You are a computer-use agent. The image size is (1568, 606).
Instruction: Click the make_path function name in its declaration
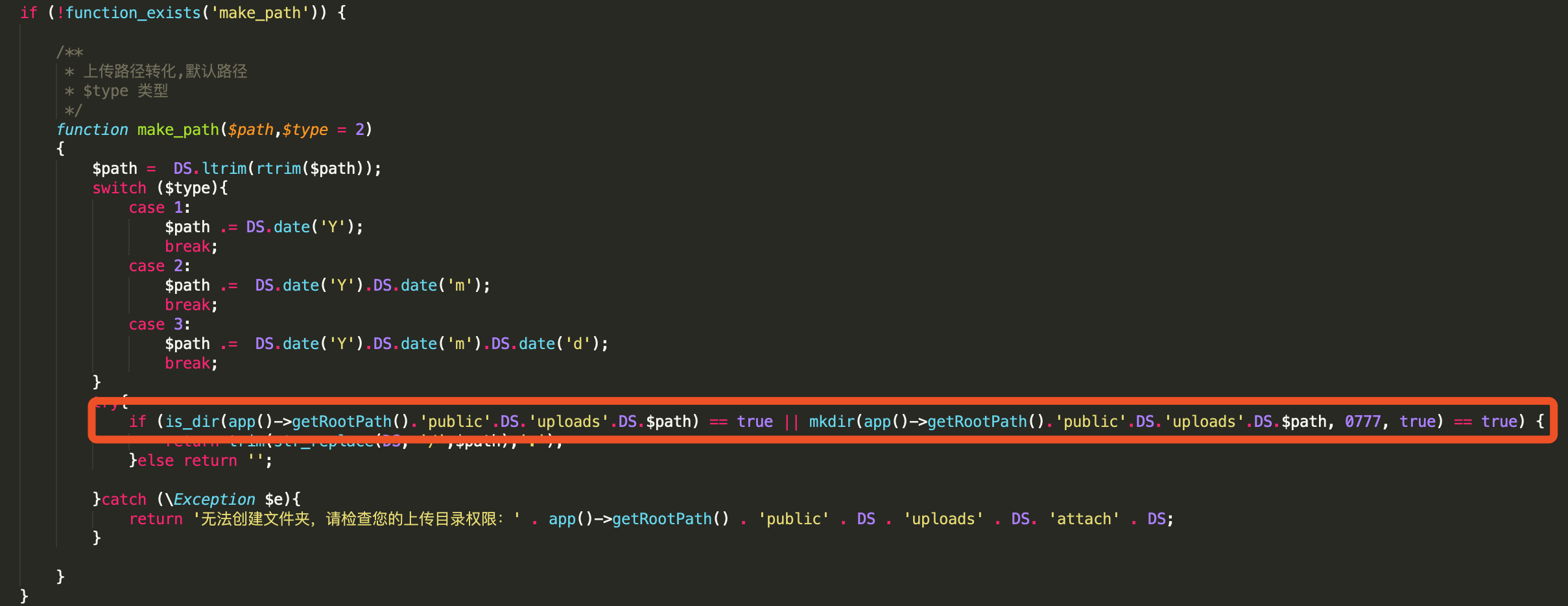tap(178, 130)
